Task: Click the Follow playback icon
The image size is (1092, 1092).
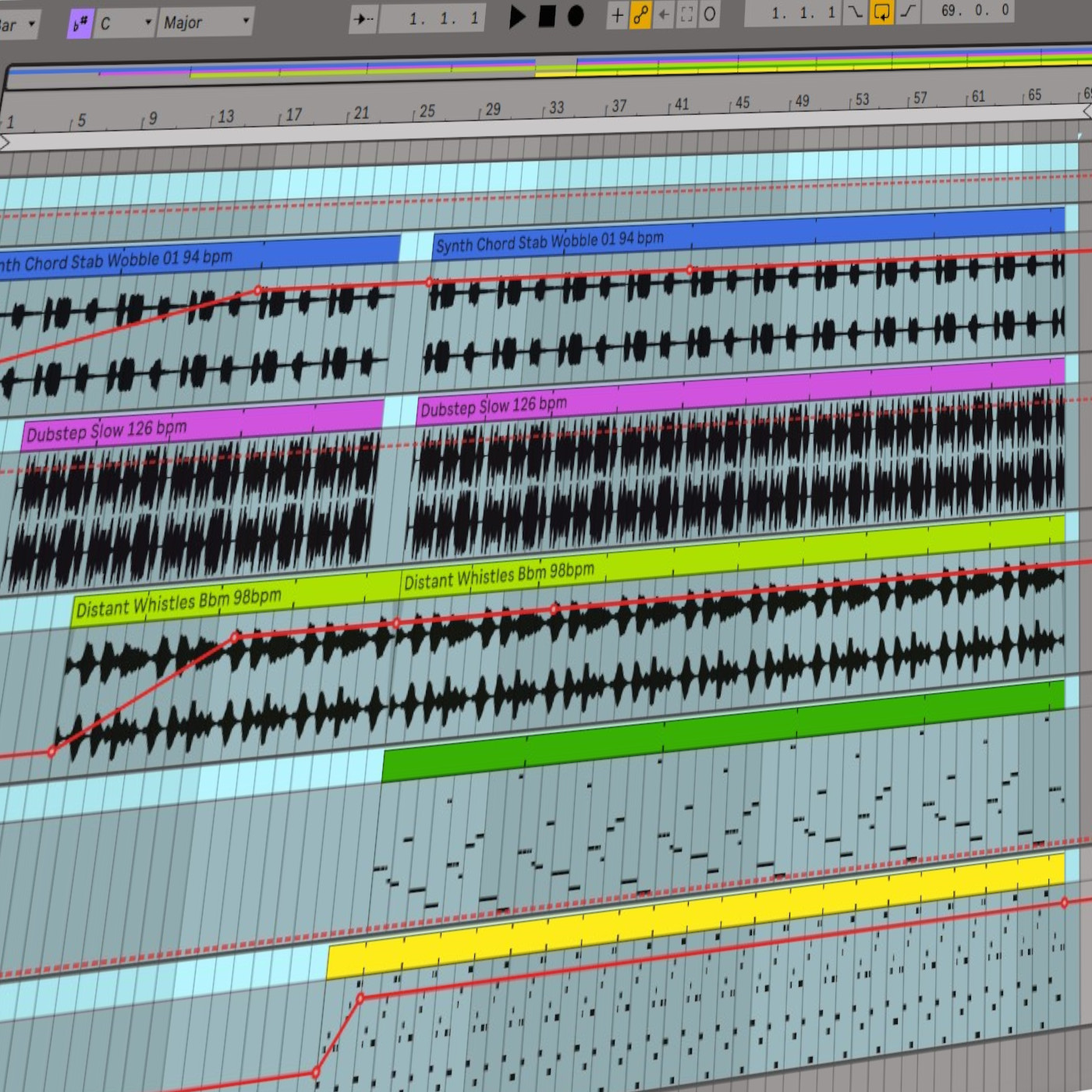Action: (363, 19)
